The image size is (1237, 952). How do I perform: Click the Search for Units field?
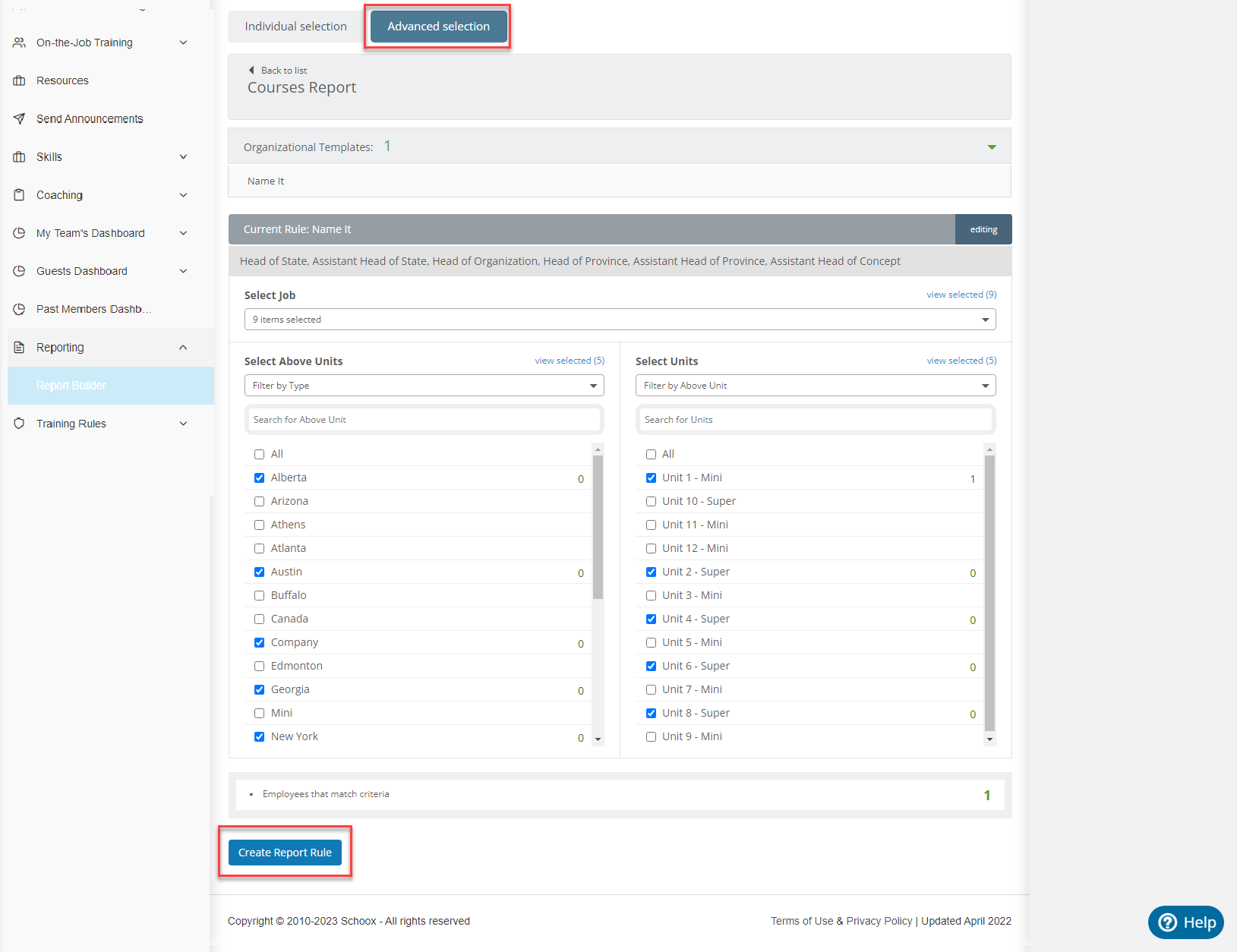815,419
